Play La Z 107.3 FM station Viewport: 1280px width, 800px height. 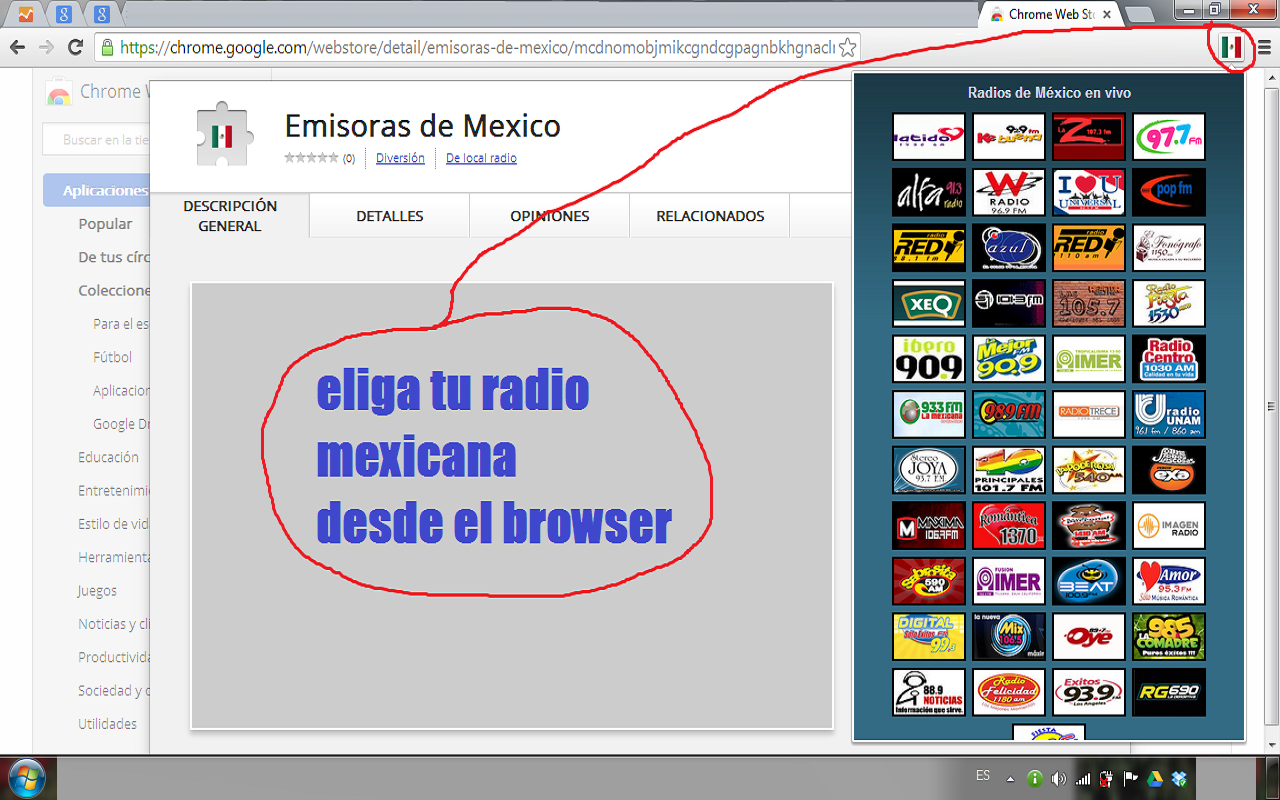1089,137
